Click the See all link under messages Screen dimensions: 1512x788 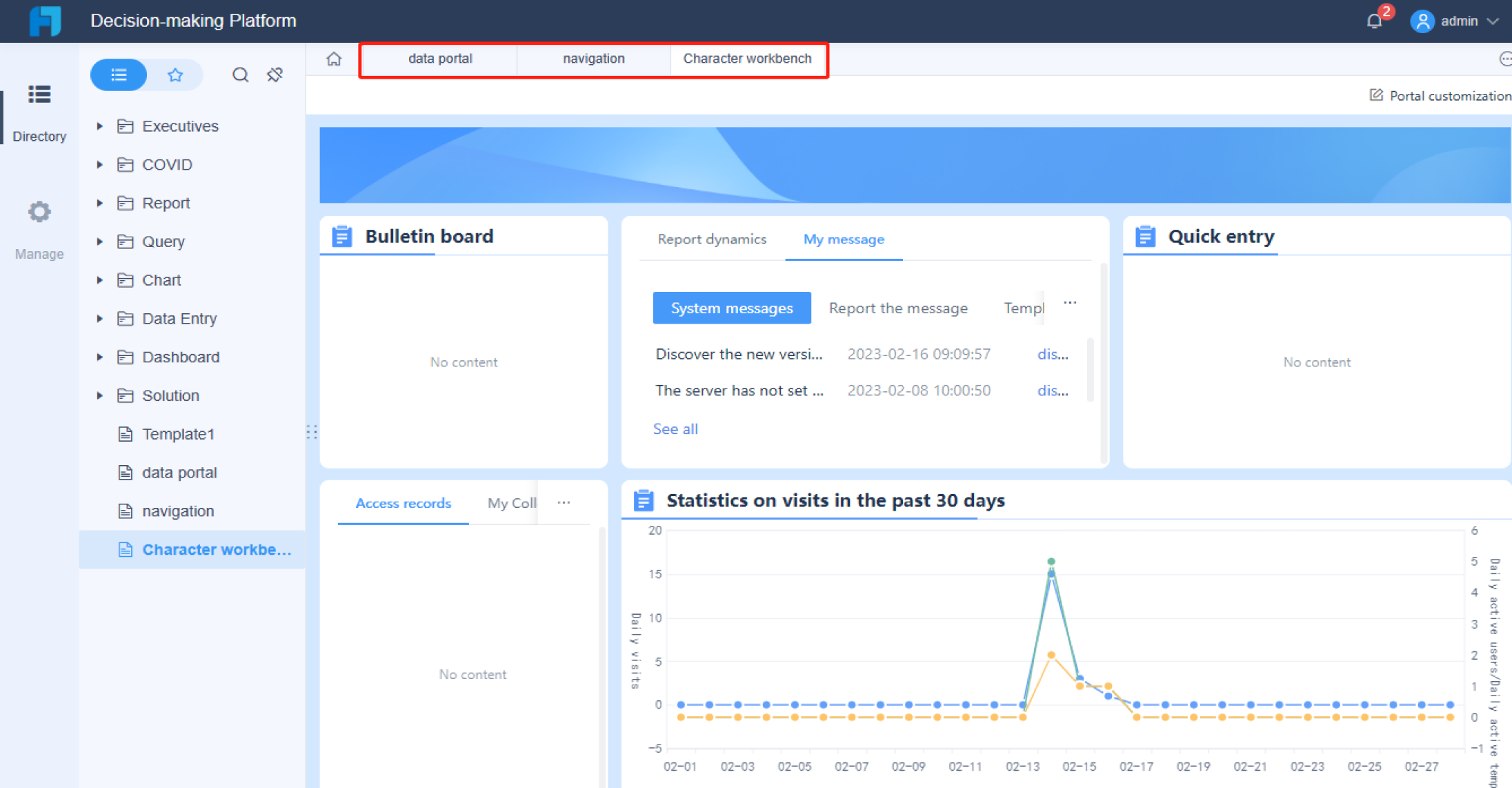[675, 429]
